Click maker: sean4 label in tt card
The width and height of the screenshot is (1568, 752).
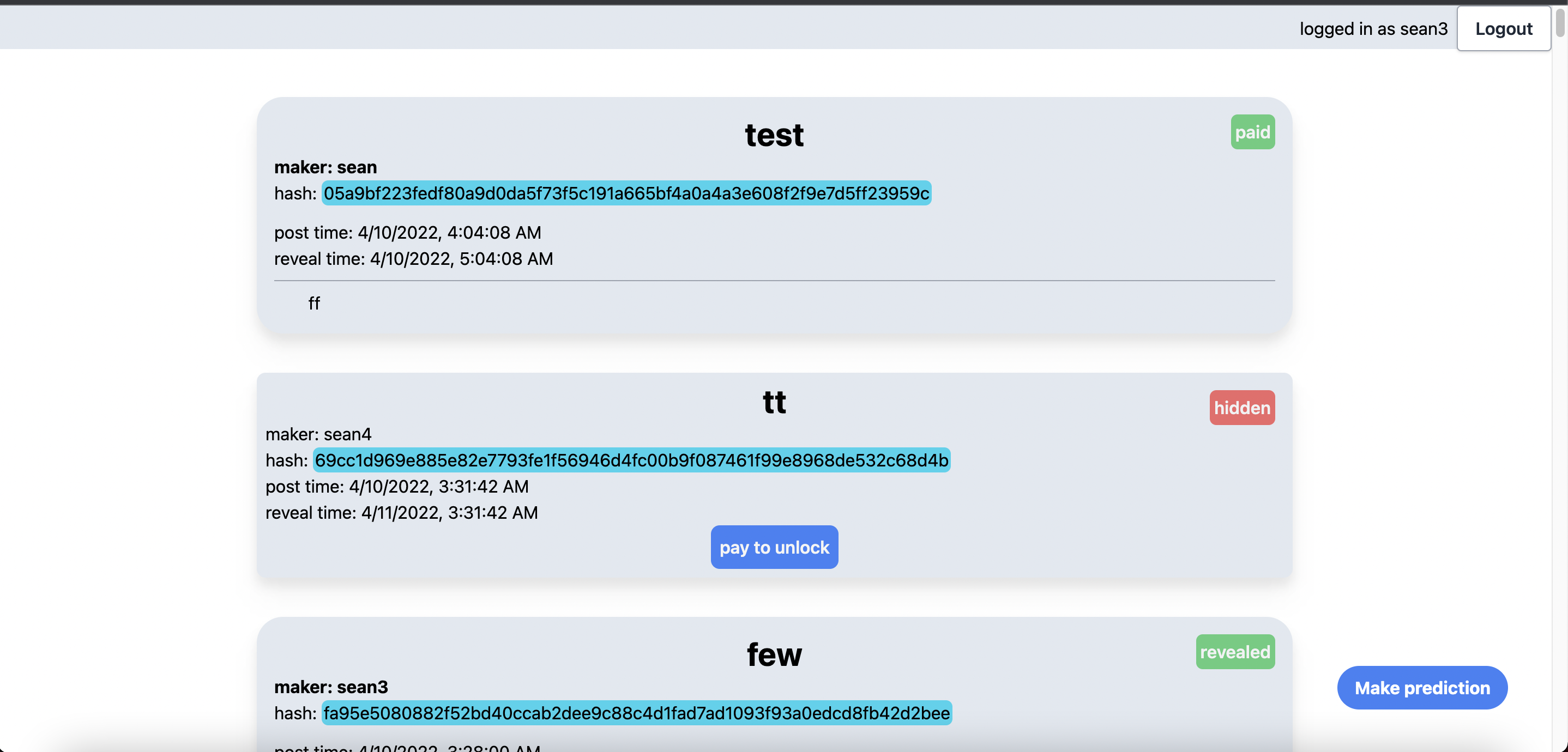[x=318, y=434]
